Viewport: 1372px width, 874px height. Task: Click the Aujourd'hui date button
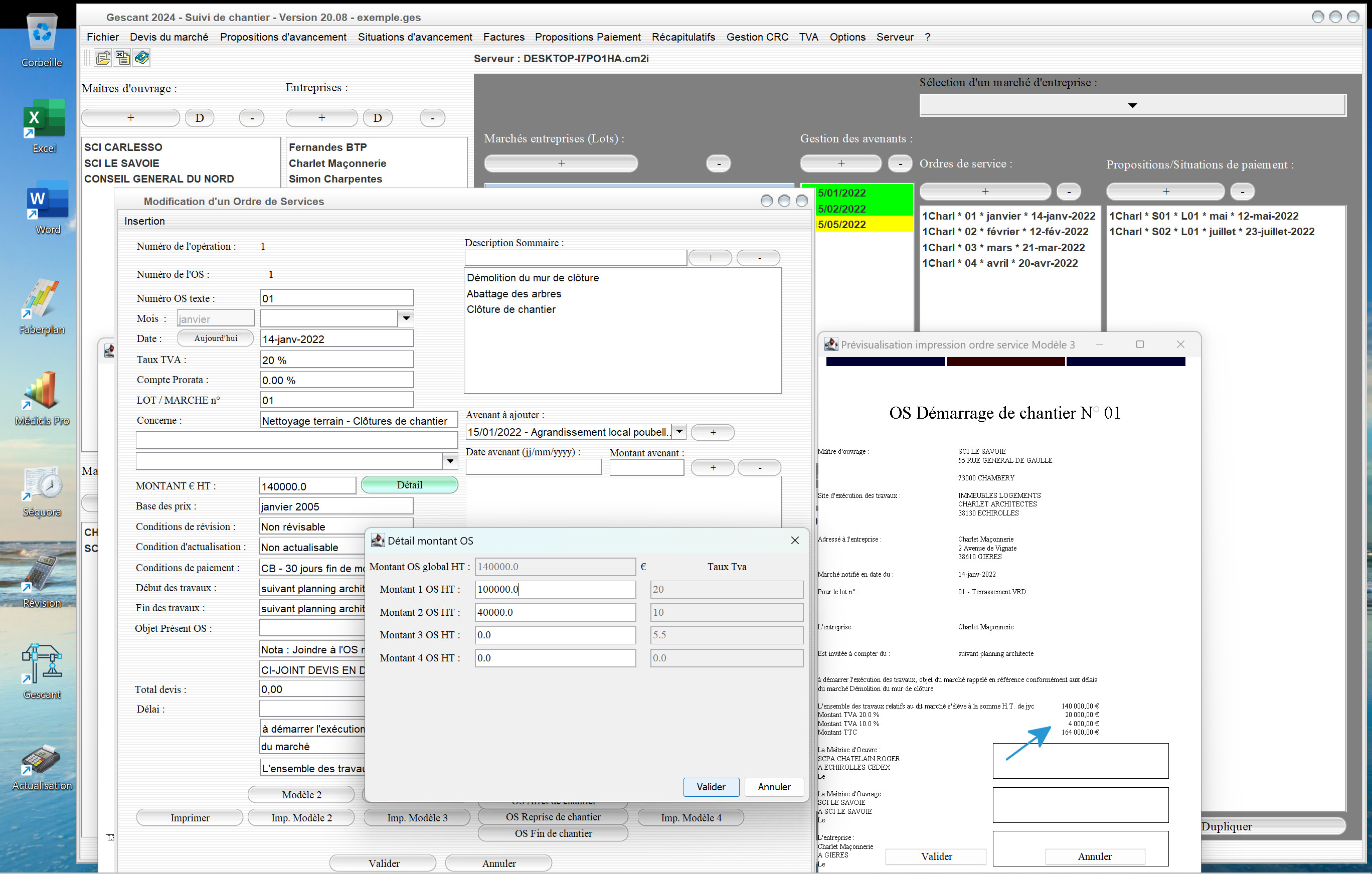[x=215, y=338]
